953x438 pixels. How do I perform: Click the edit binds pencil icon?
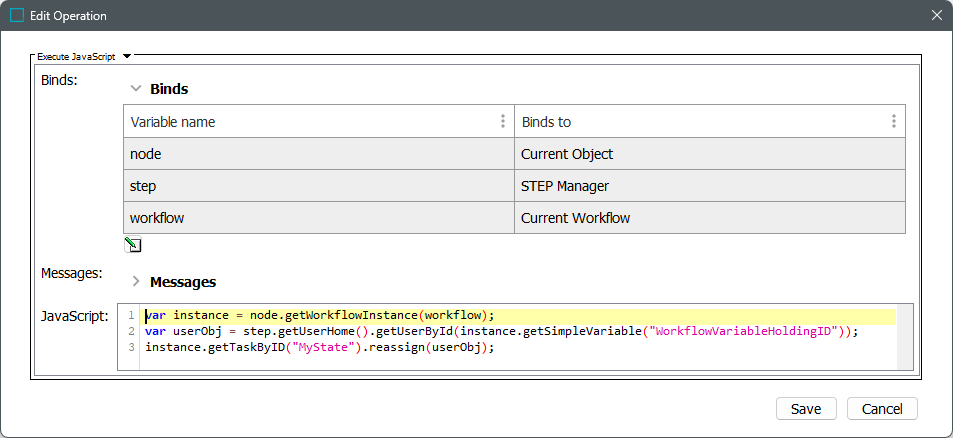133,245
